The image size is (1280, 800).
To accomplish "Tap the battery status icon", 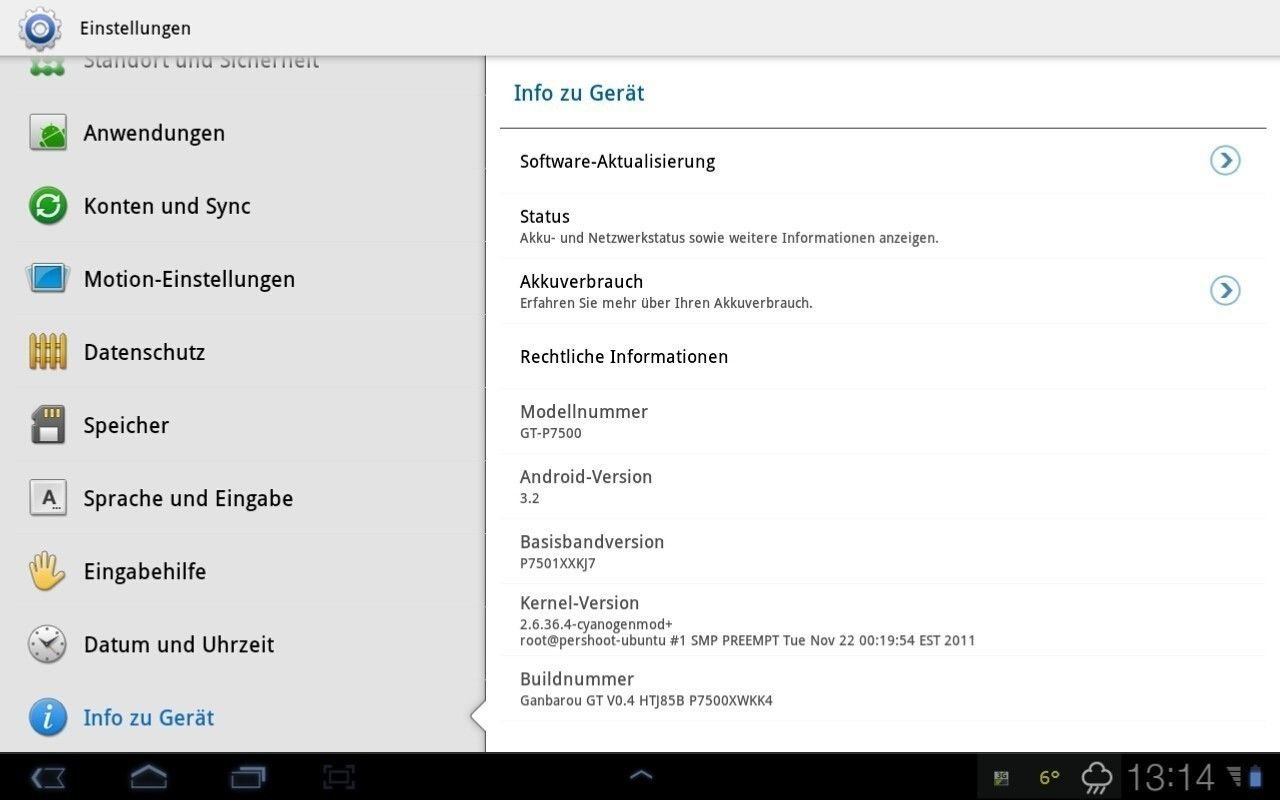I will (x=1256, y=777).
